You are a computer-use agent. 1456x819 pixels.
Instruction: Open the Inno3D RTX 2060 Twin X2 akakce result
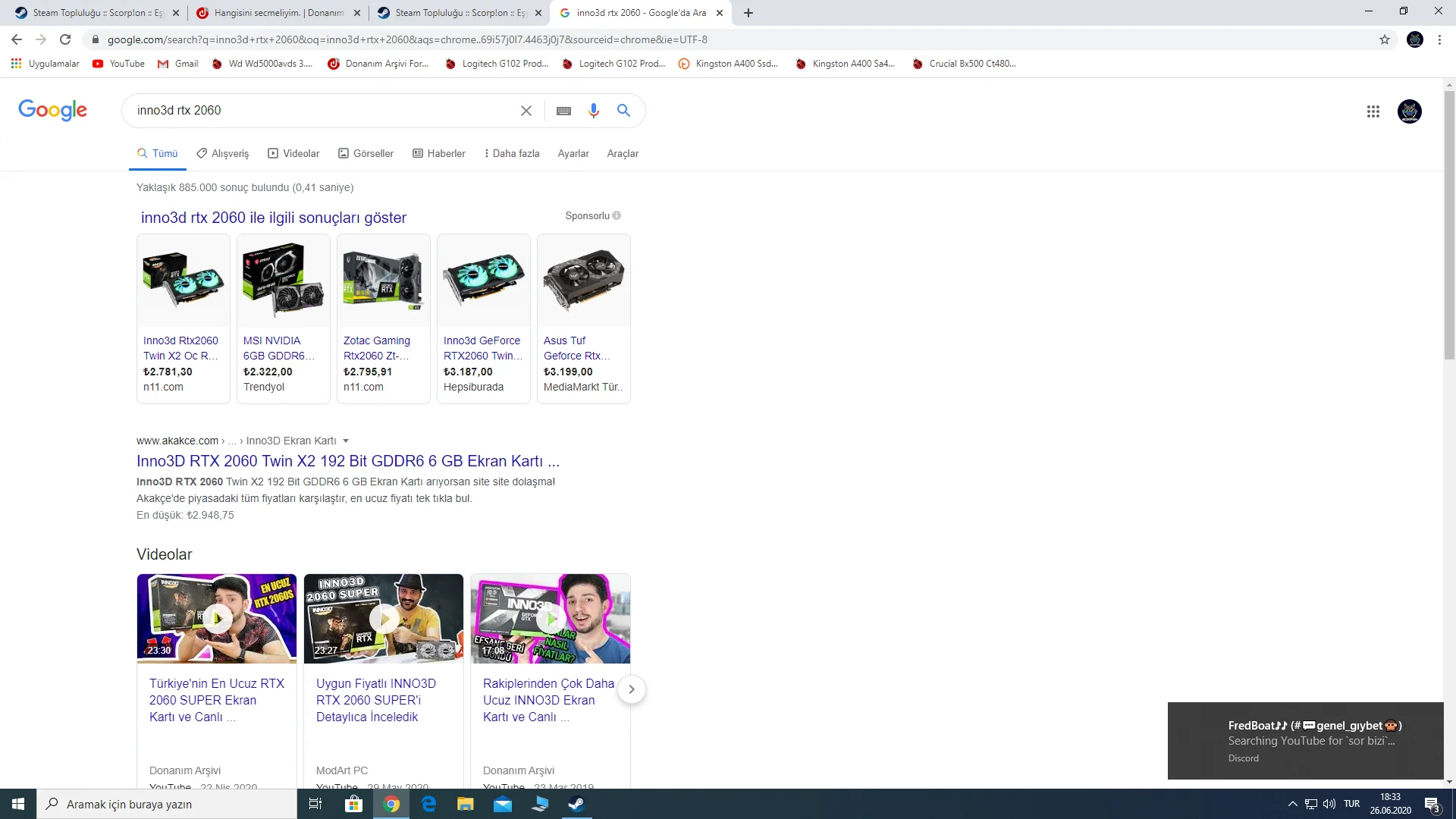(348, 461)
